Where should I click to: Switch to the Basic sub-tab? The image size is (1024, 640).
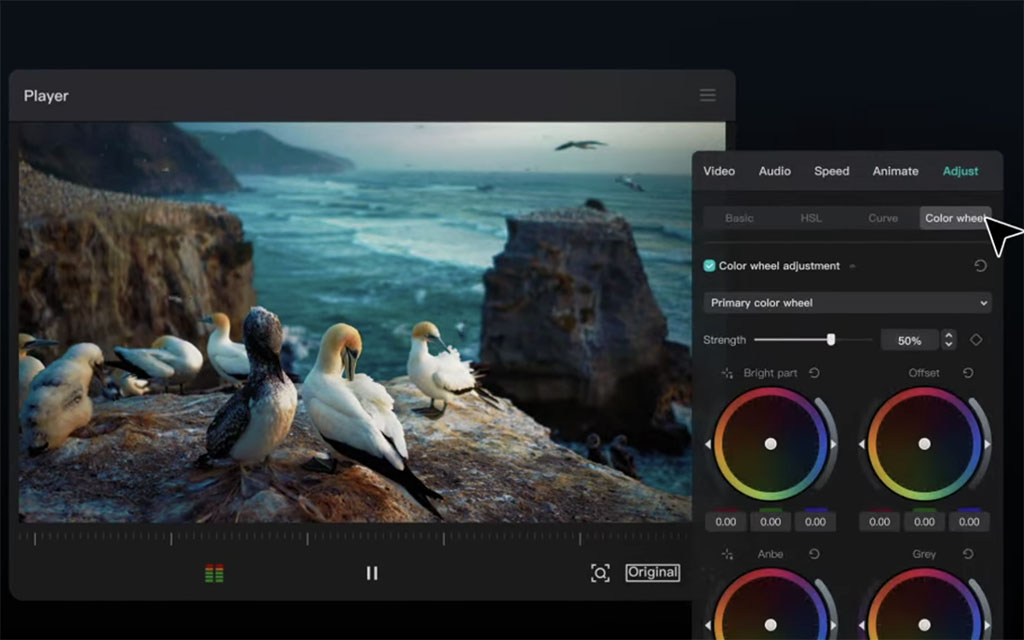(739, 218)
